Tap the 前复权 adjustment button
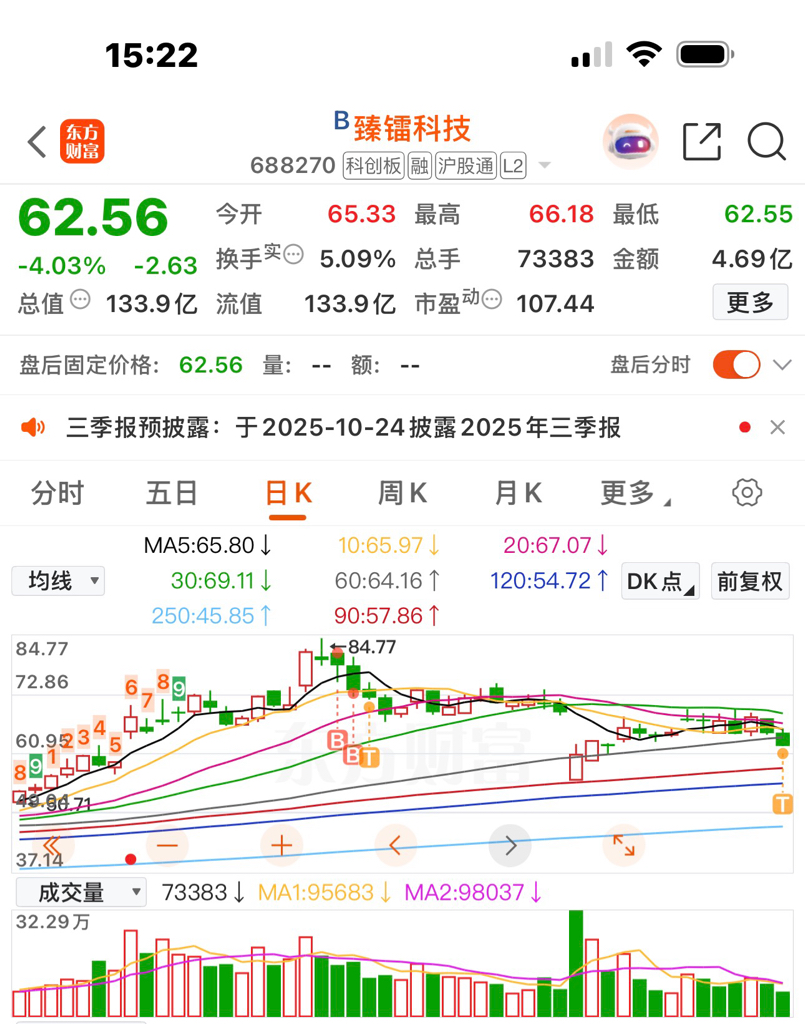 tap(750, 581)
